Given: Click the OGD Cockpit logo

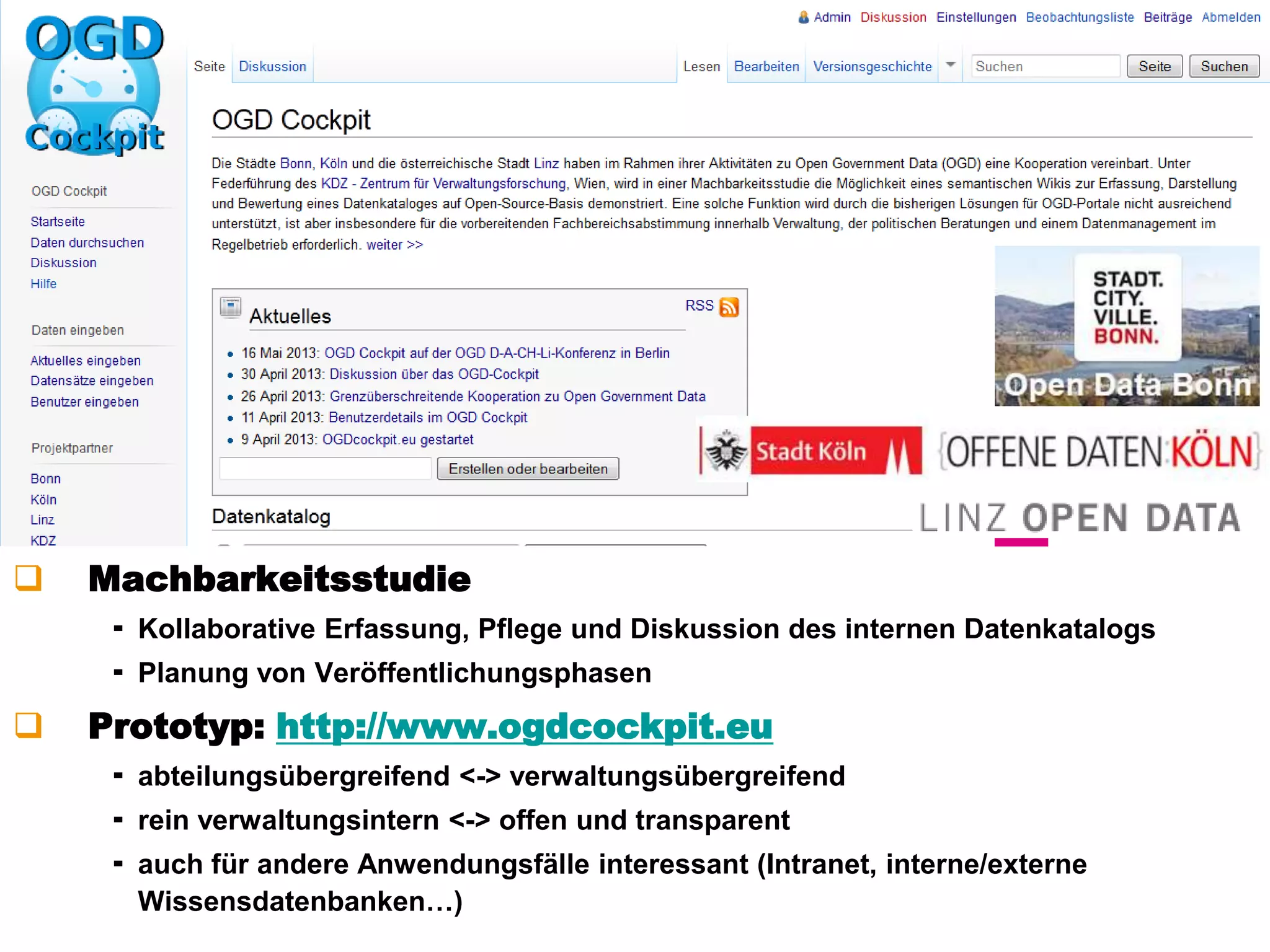Looking at the screenshot, I should [94, 85].
